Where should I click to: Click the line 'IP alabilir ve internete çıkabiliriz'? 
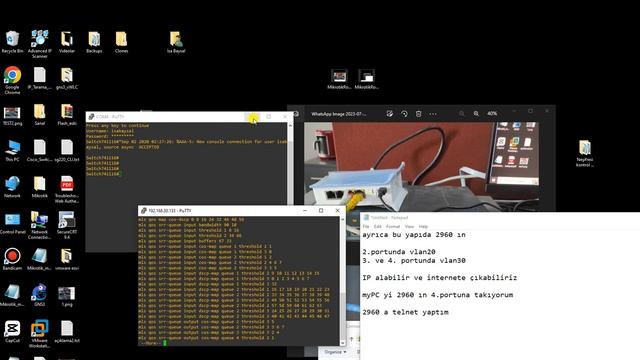click(x=440, y=278)
